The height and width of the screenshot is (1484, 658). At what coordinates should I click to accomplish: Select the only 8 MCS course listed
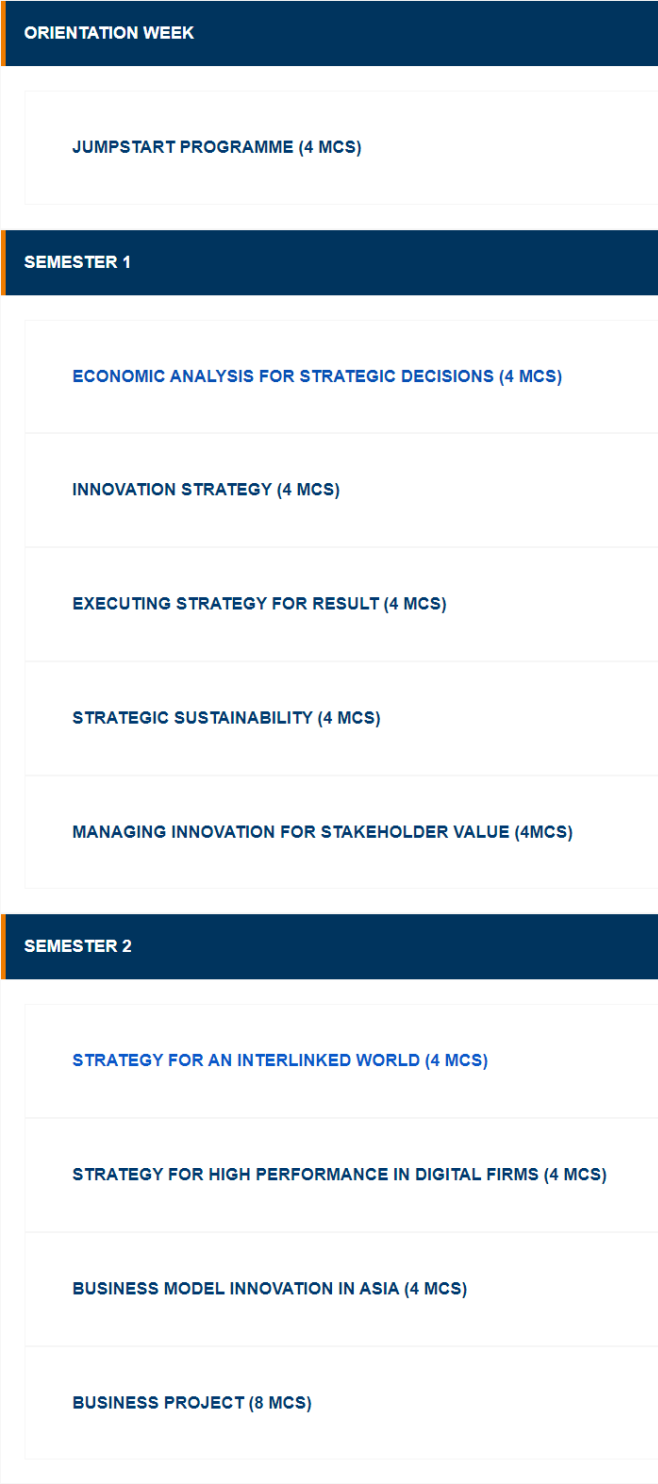[x=191, y=1402]
